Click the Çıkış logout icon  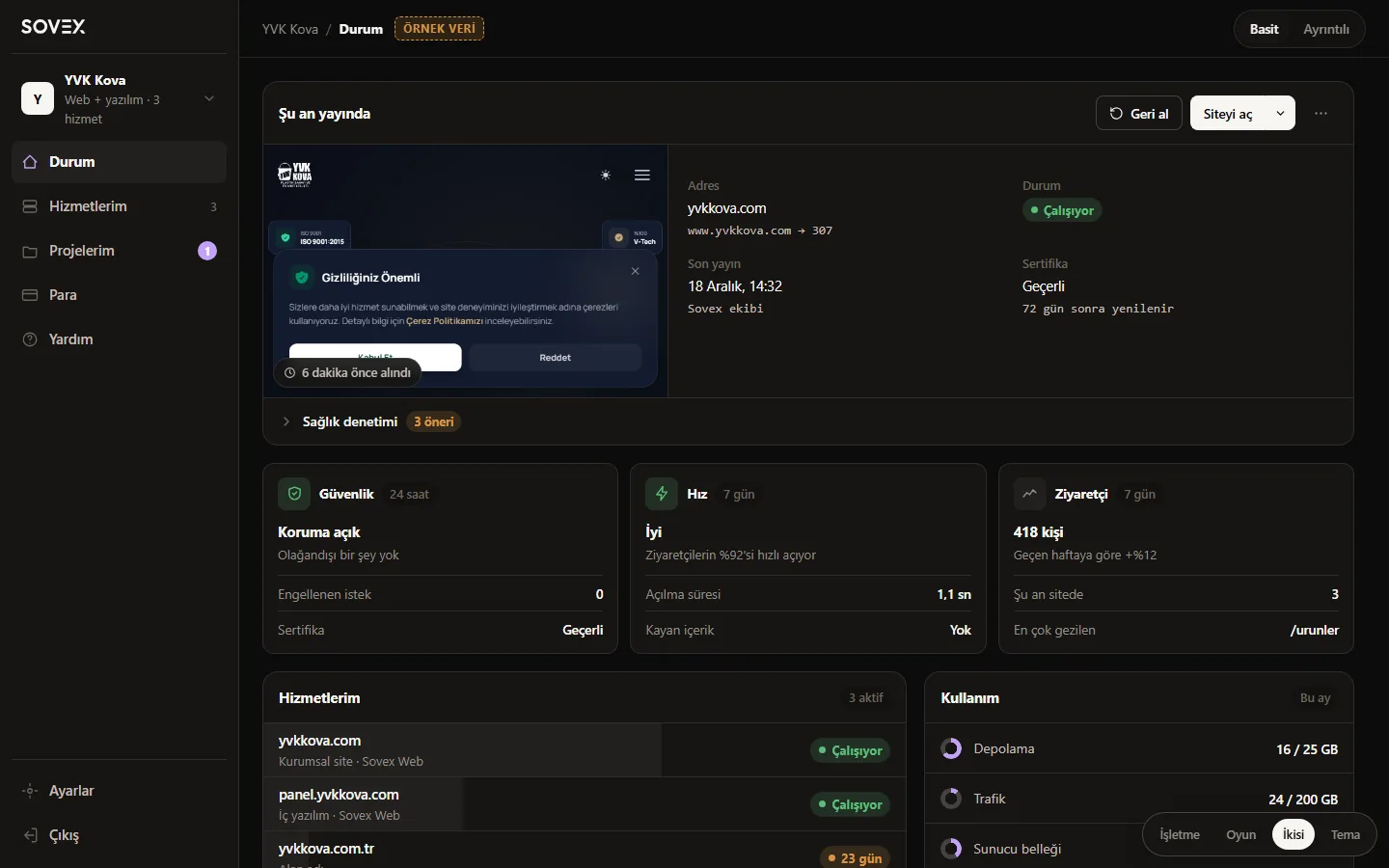point(30,835)
